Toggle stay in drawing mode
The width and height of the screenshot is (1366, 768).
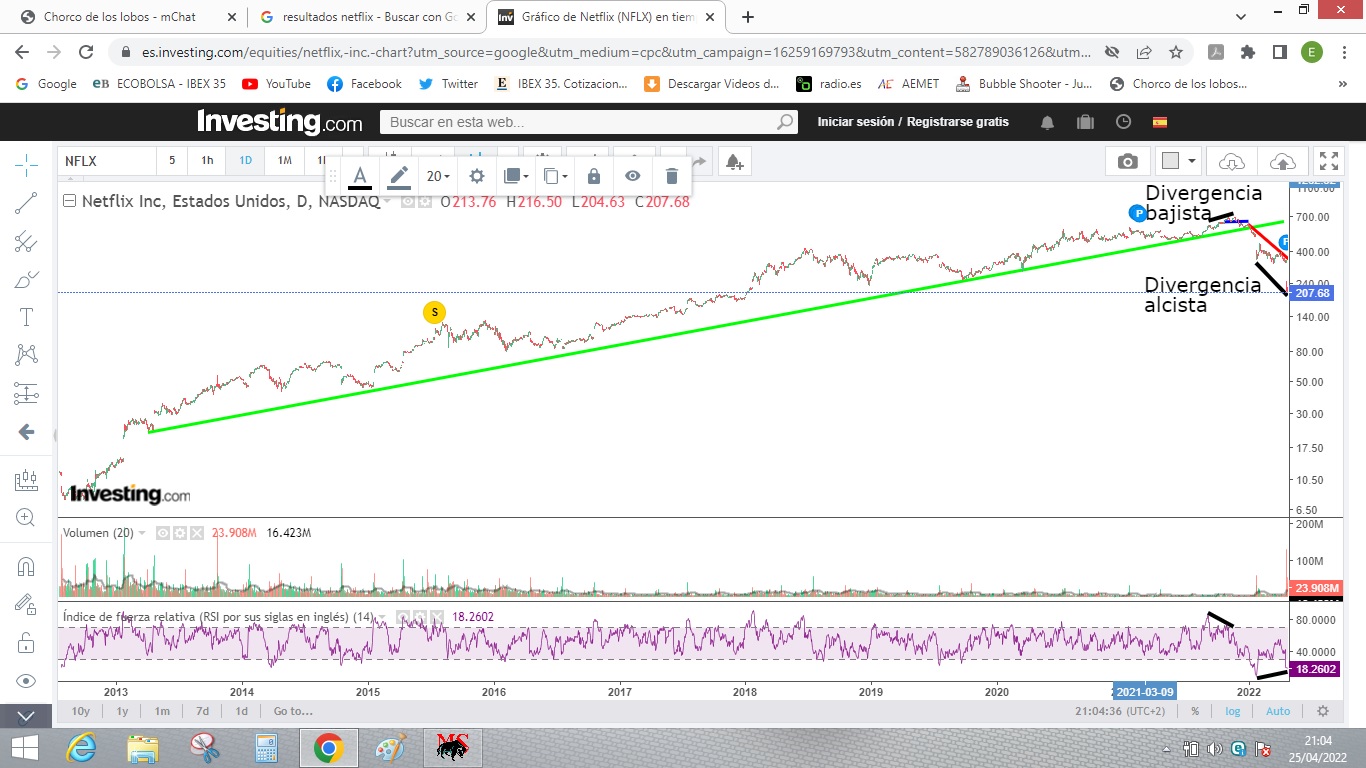(x=26, y=604)
